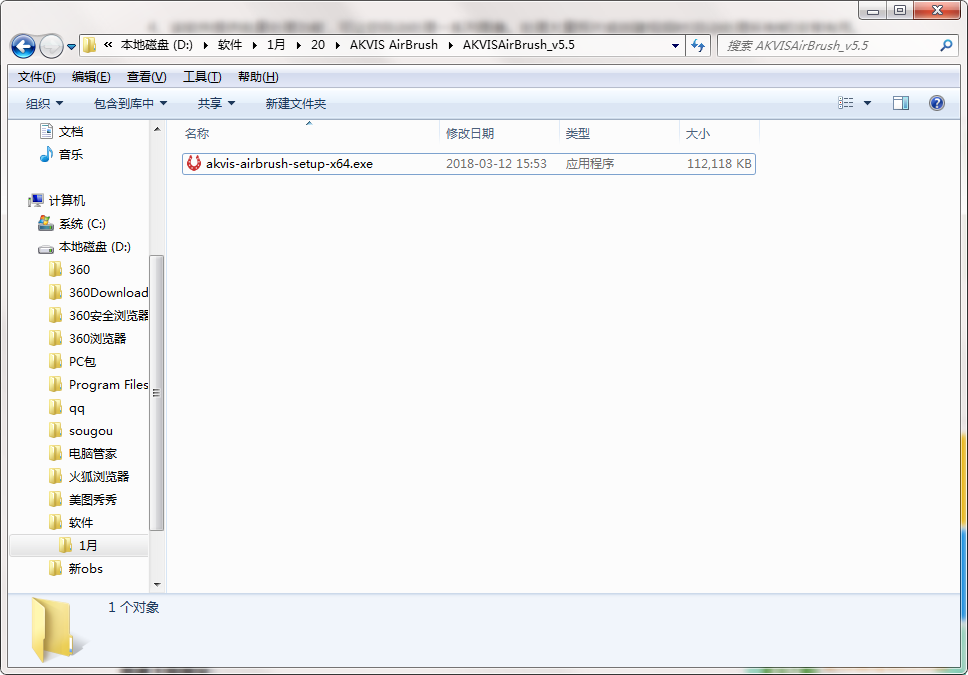
Task: Open the 新obs folder in the tree
Action: coord(75,568)
